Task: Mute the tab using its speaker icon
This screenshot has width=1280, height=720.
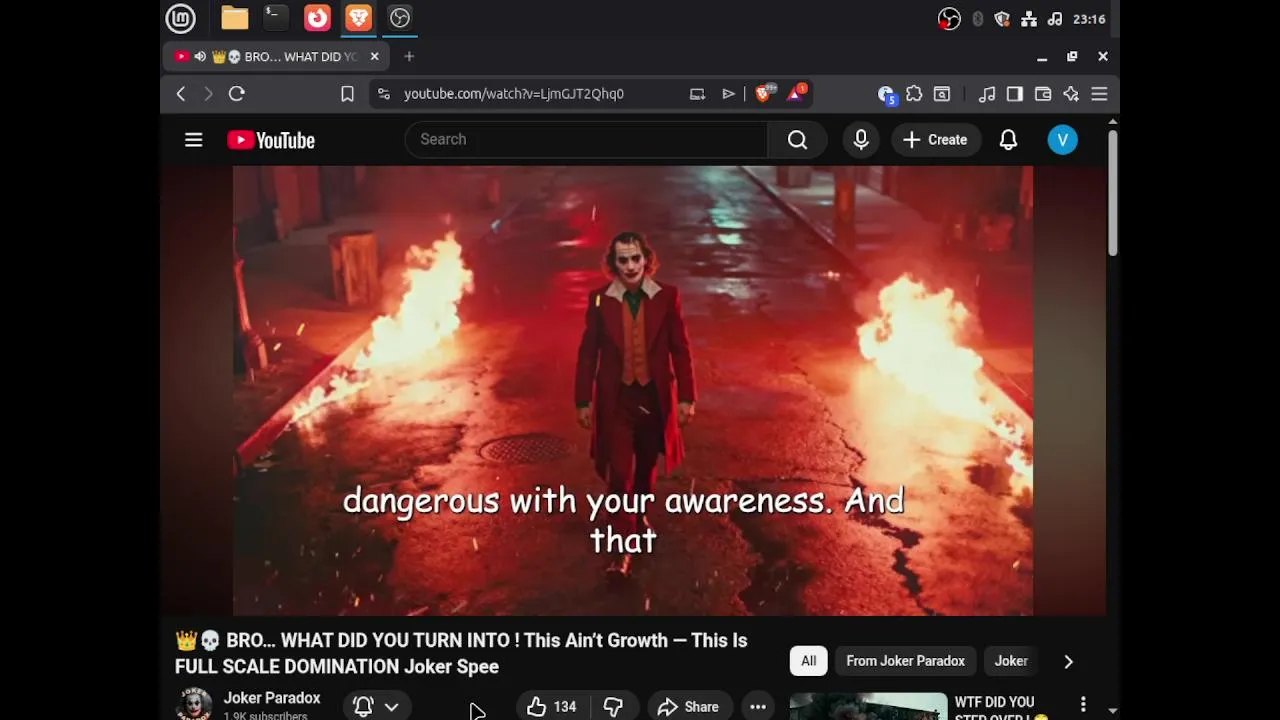Action: coord(200,57)
